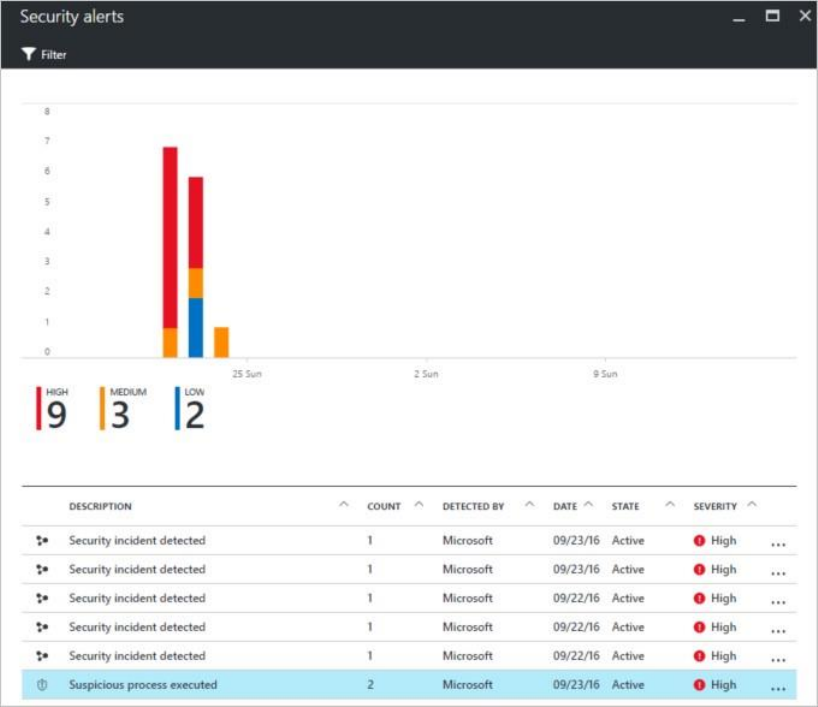Click the Detected By column header

473,506
